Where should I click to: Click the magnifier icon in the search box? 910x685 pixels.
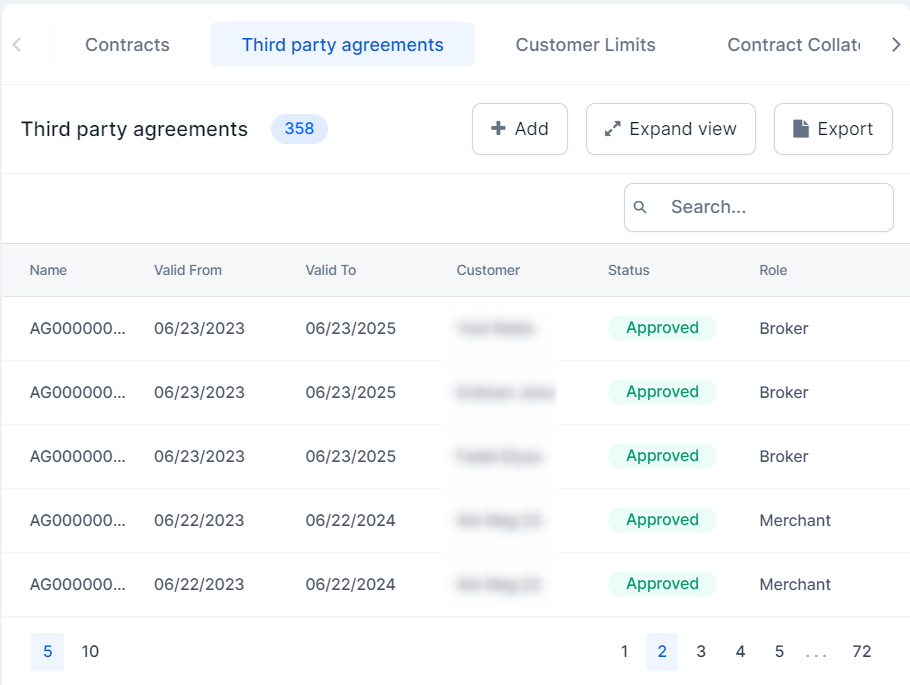[x=641, y=207]
